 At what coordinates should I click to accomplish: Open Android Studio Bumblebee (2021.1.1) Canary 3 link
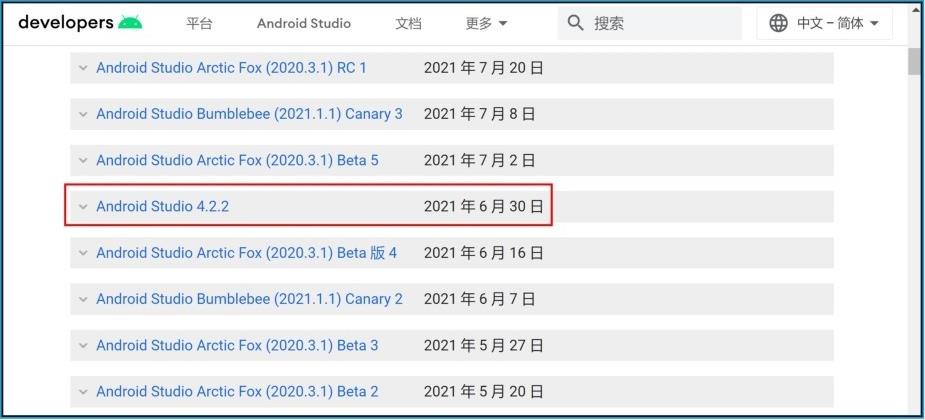click(x=250, y=114)
